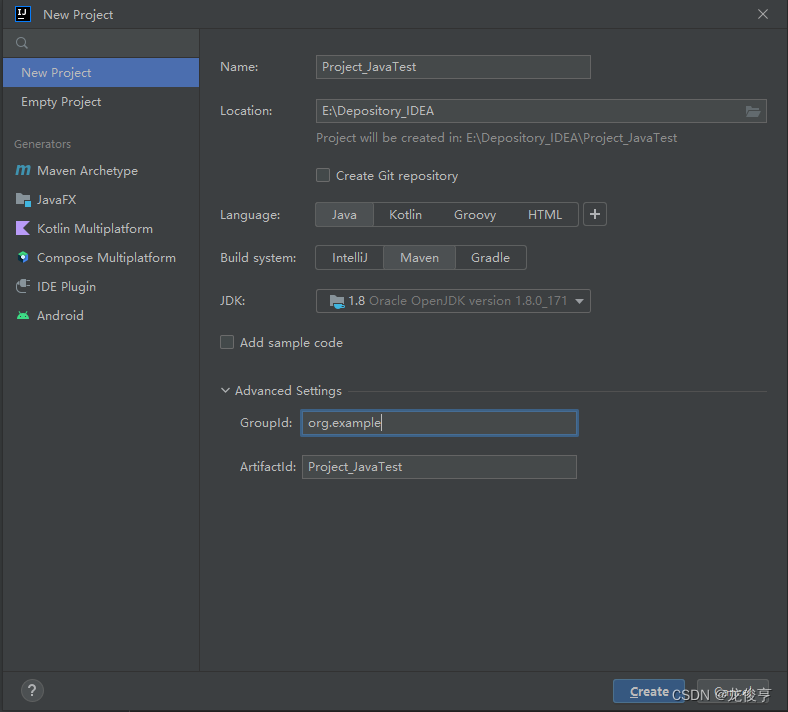
Task: Browse for location with folder icon
Action: pyautogui.click(x=752, y=111)
